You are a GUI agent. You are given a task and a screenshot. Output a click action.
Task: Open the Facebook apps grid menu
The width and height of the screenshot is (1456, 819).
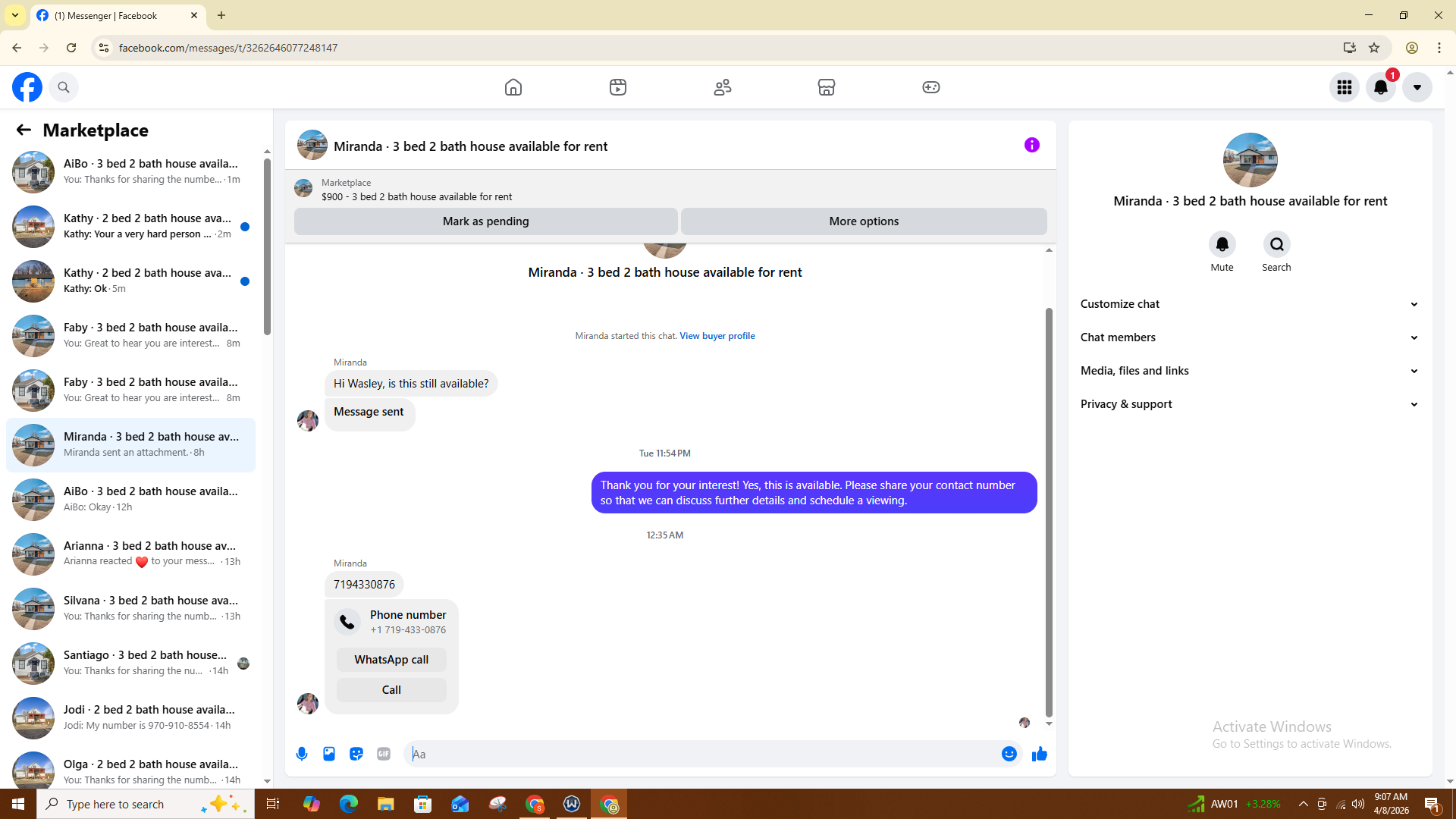1345,87
